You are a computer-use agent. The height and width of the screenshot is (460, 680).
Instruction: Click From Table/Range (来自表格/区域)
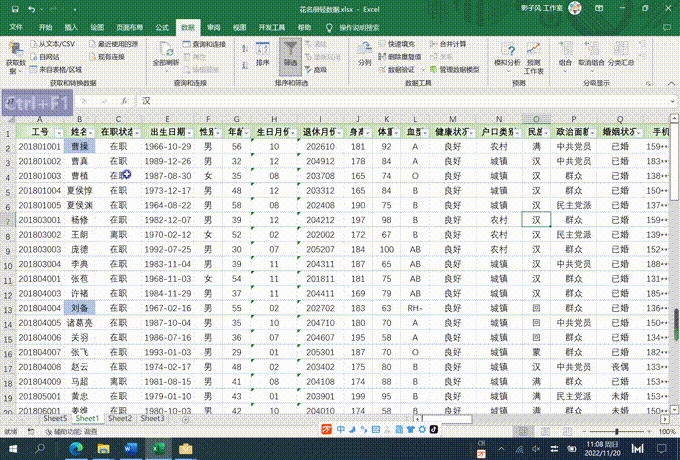click(56, 69)
